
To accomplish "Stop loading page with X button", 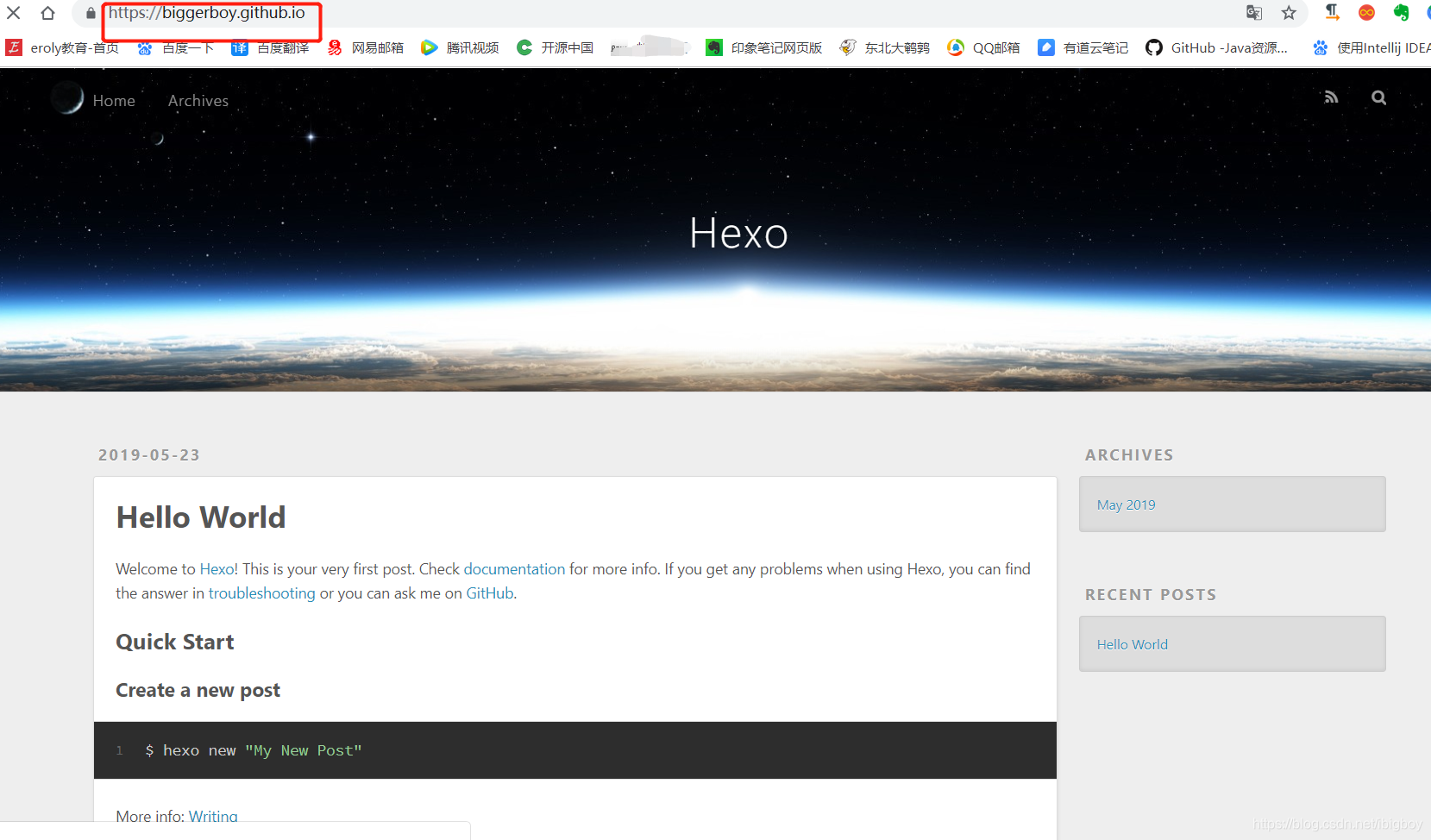I will tap(14, 13).
